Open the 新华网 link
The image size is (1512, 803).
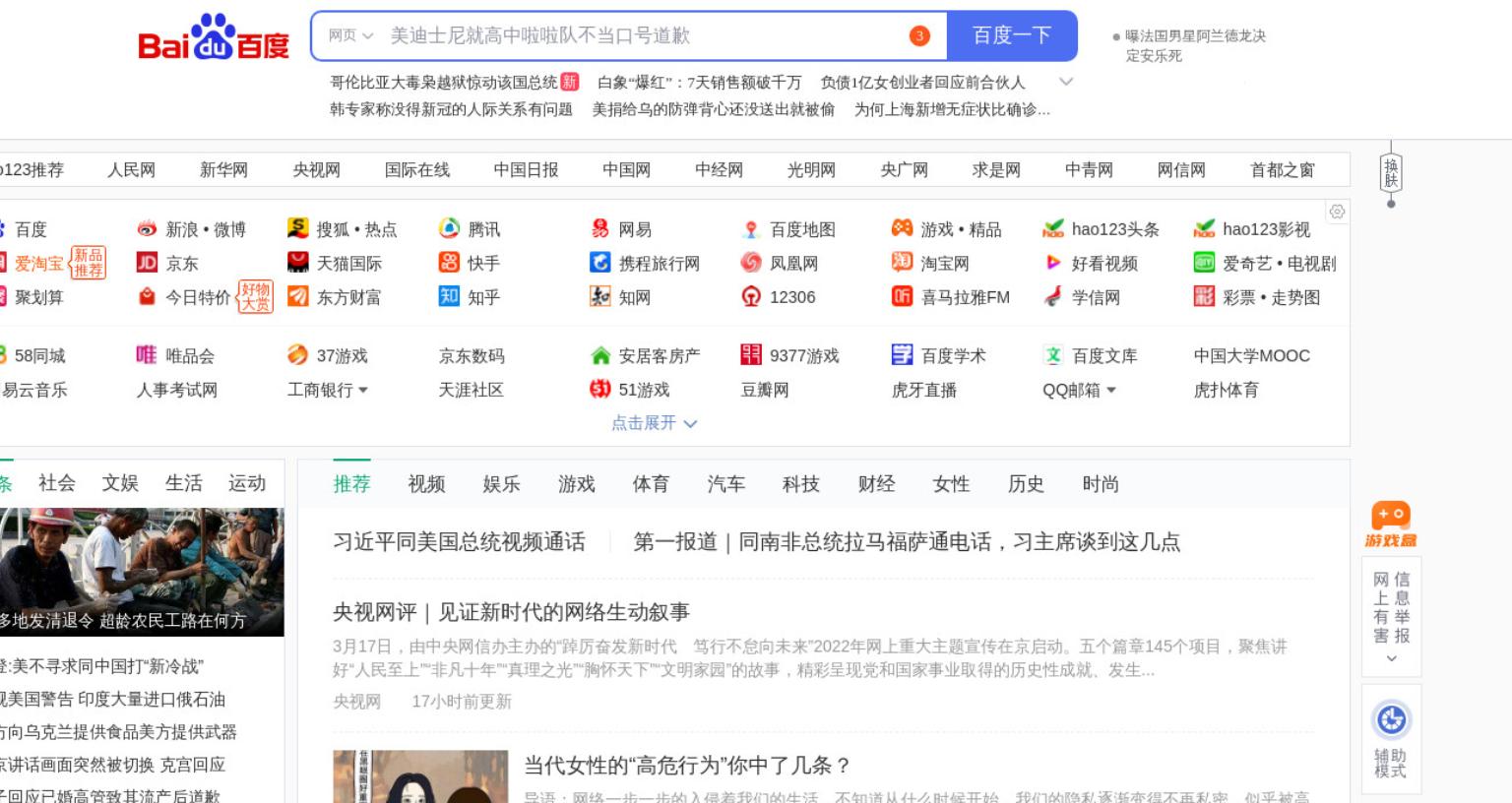tap(223, 170)
